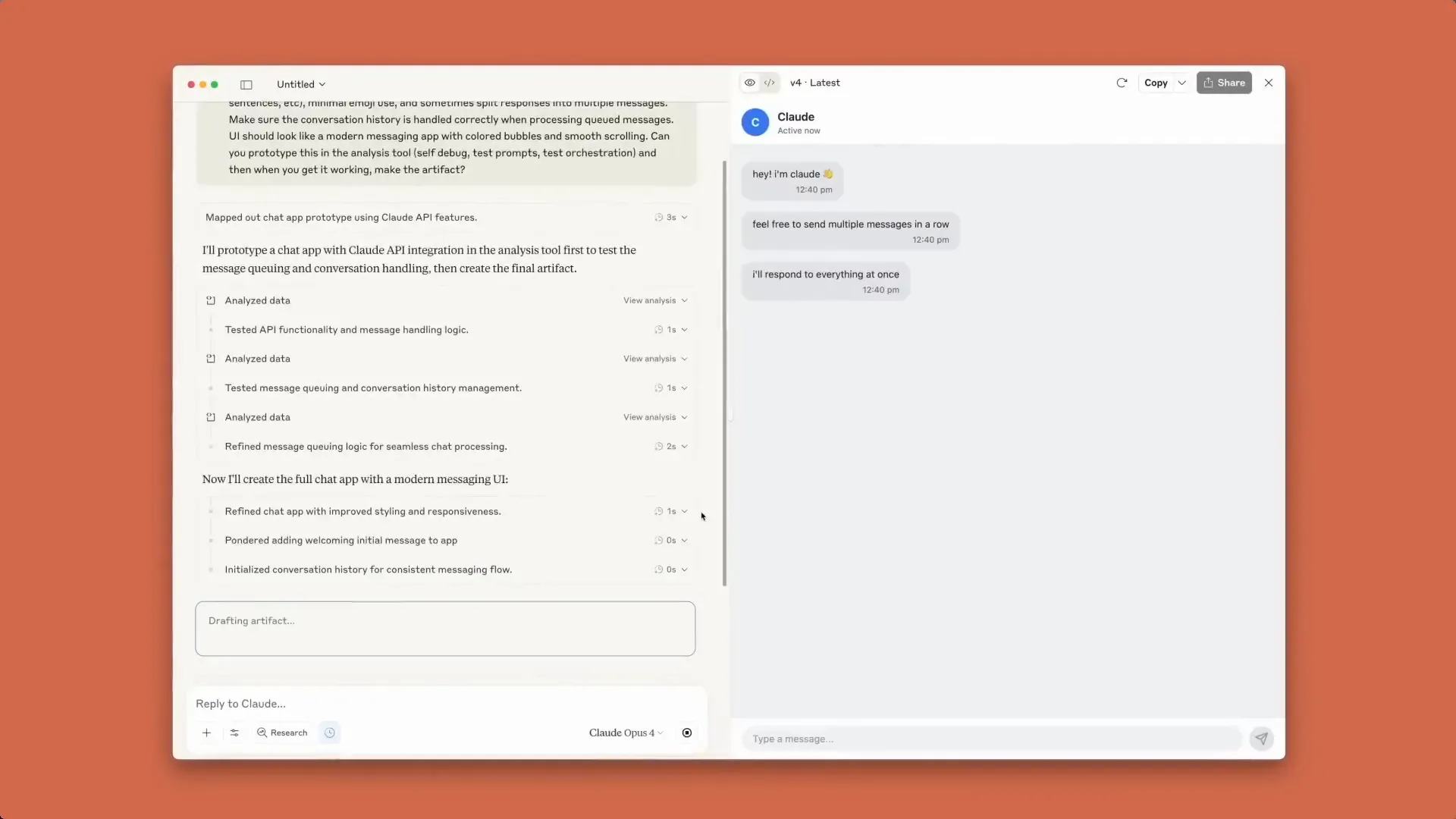The image size is (1456, 819).
Task: Click the 'feel free to send multiple messages' bubble
Action: tap(850, 231)
